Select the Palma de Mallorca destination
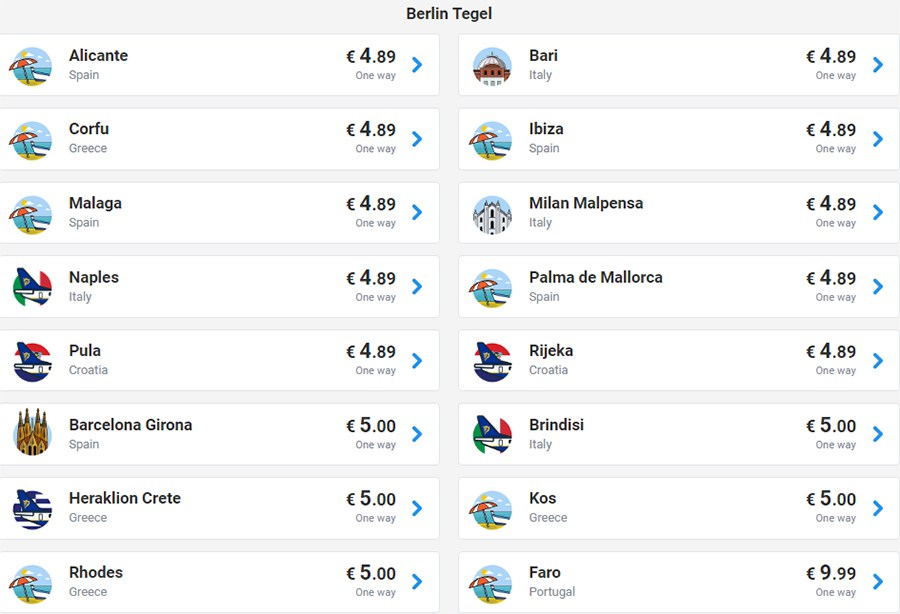The height and width of the screenshot is (614, 900). [595, 278]
